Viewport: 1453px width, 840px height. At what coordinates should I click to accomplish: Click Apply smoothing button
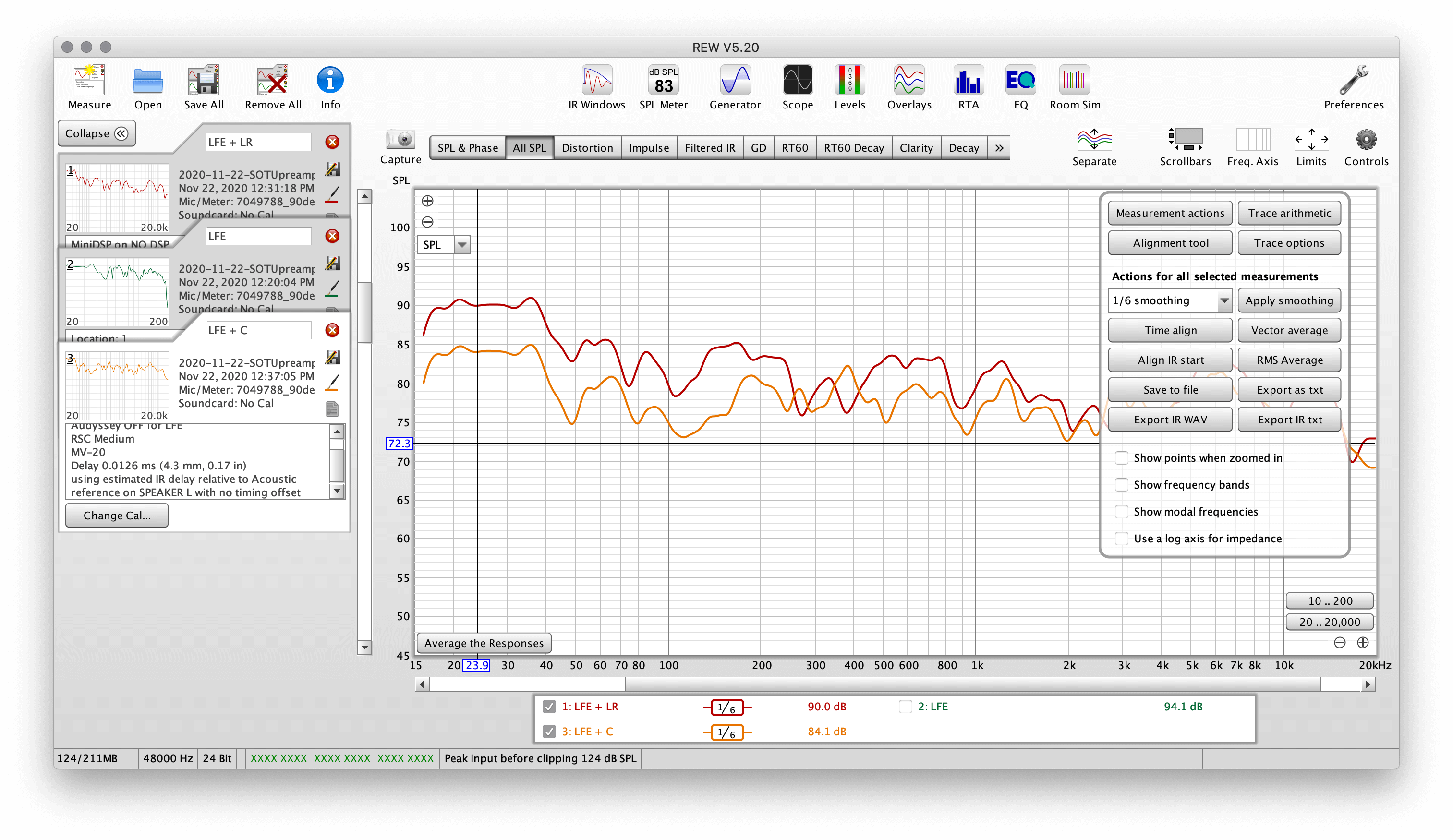[1289, 300]
